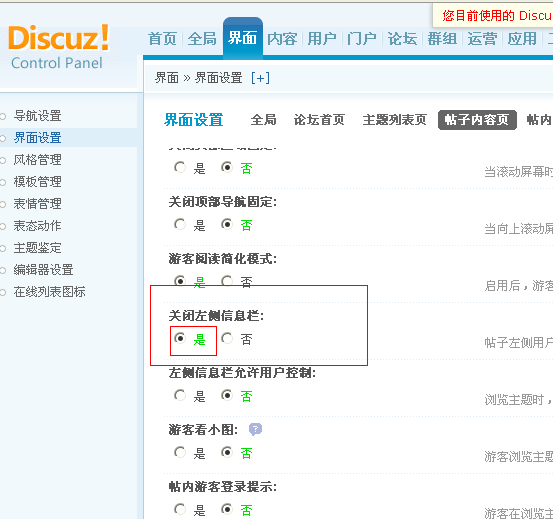Open the 内容 top navigation tab
The image size is (553, 519).
click(x=282, y=38)
